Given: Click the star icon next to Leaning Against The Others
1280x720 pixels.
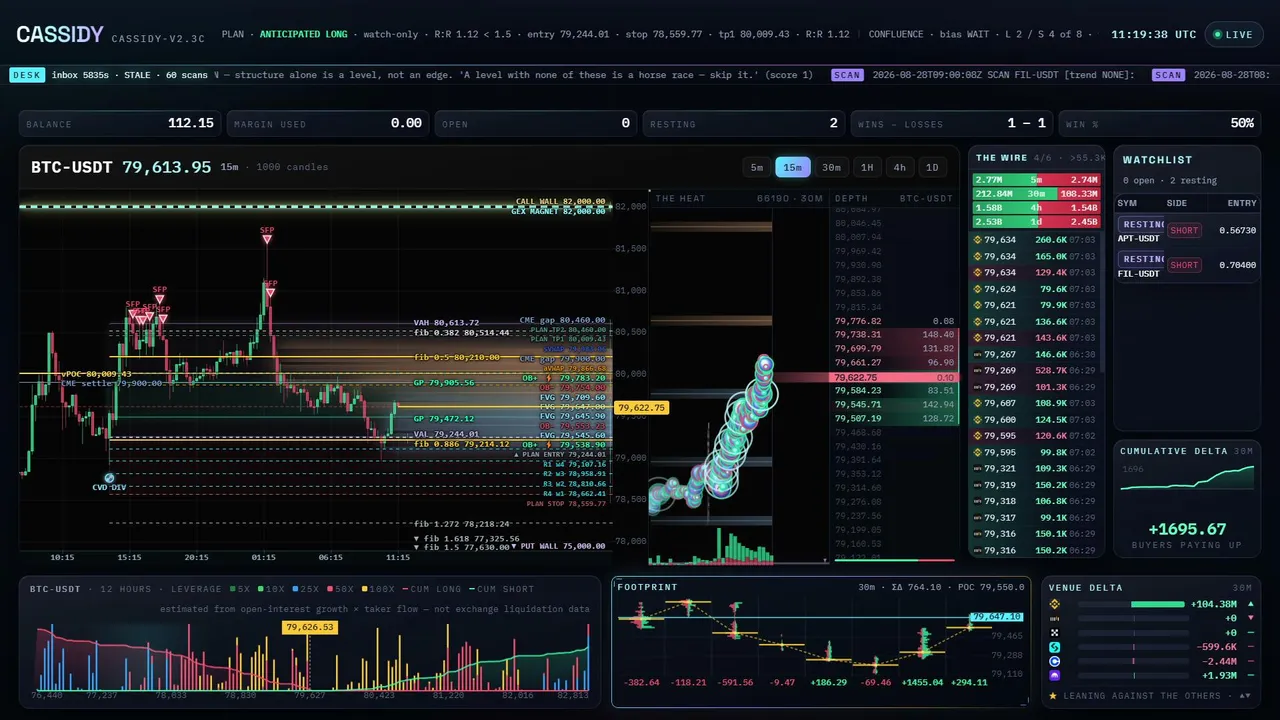Looking at the screenshot, I should point(1053,695).
